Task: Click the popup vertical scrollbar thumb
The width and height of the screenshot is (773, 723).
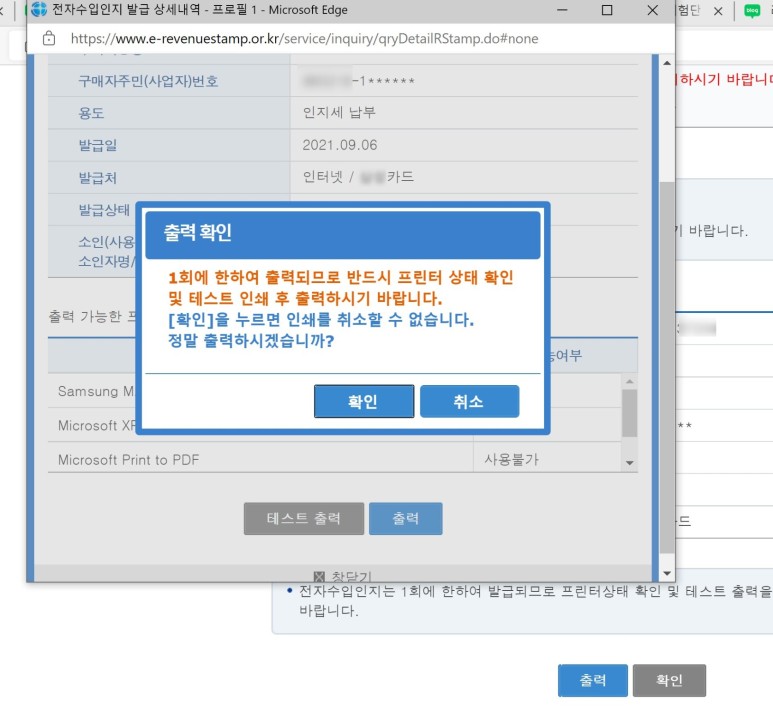Action: 667,367
